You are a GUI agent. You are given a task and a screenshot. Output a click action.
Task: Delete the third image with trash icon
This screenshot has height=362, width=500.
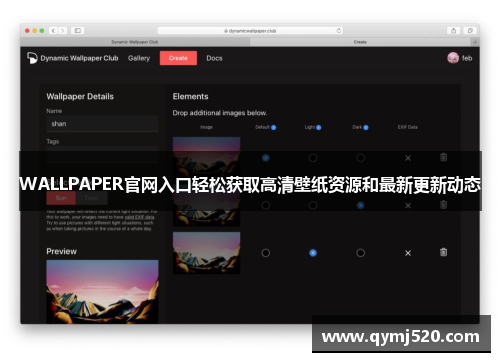point(443,252)
